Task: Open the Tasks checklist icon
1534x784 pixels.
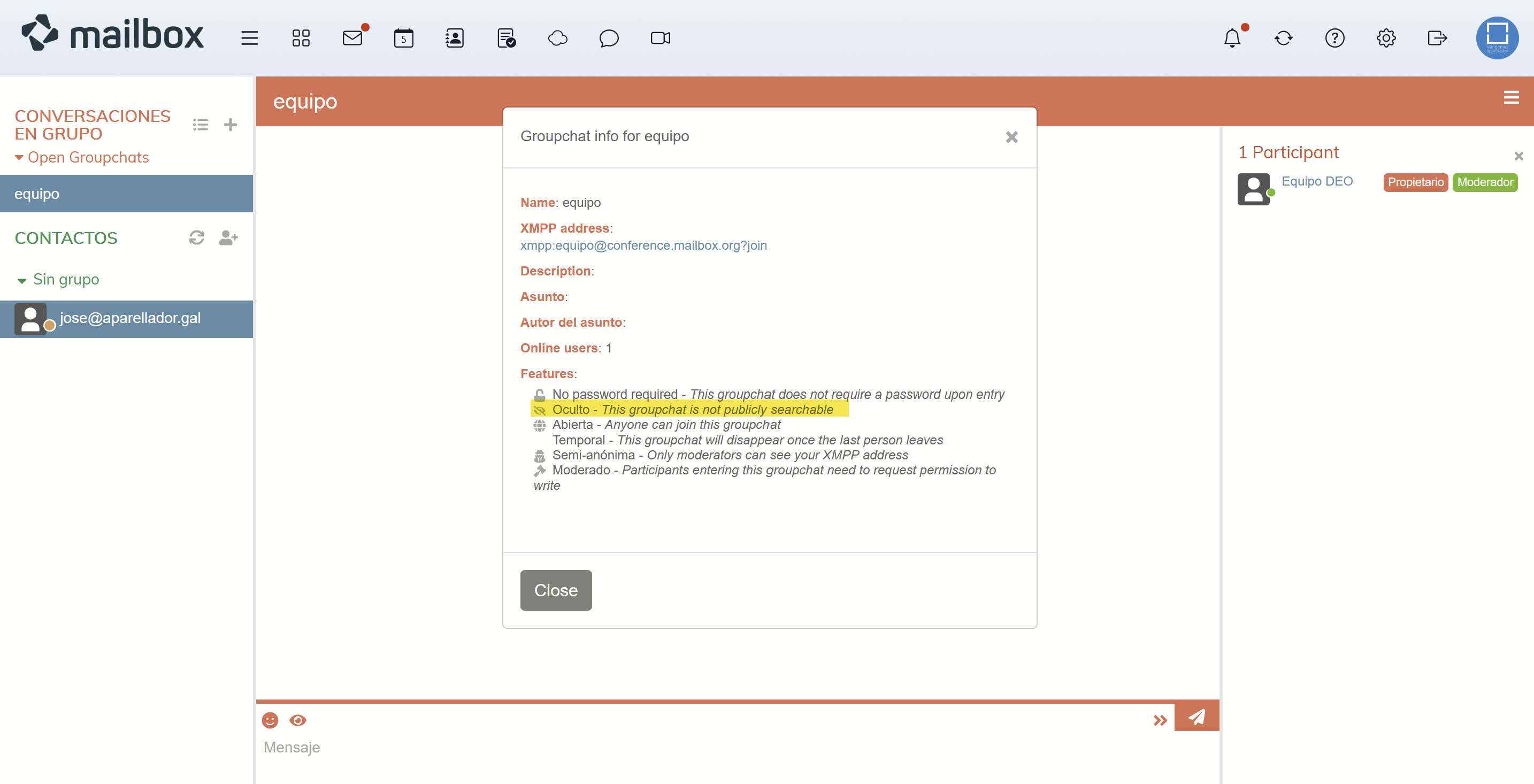Action: pyautogui.click(x=505, y=38)
